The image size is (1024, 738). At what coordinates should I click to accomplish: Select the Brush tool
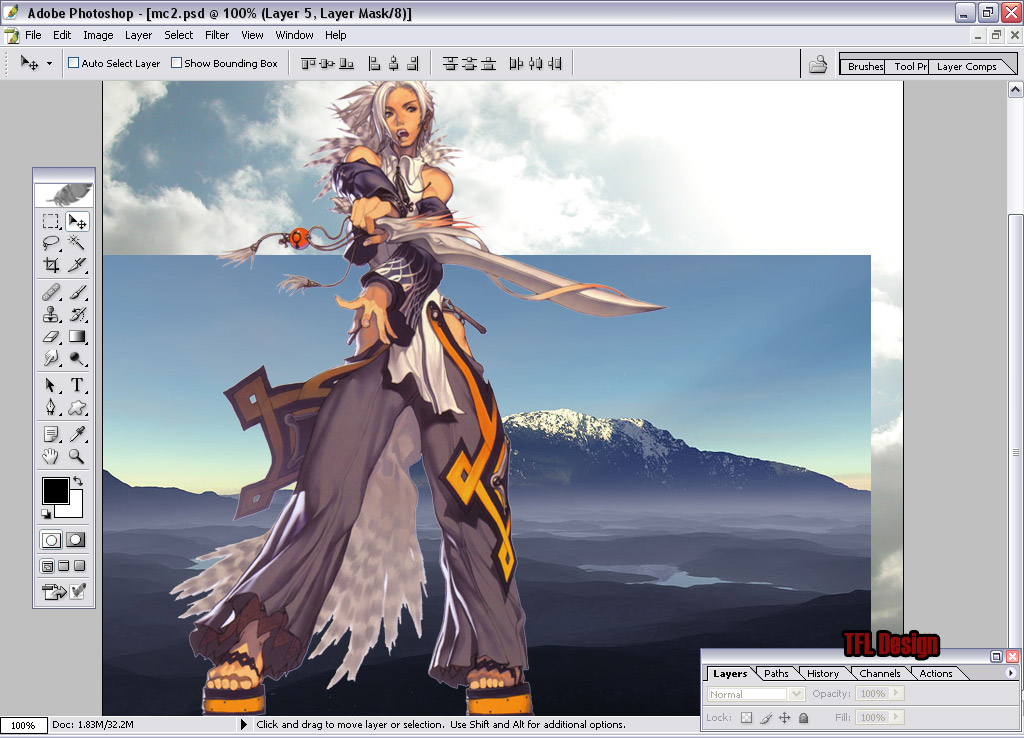point(77,292)
